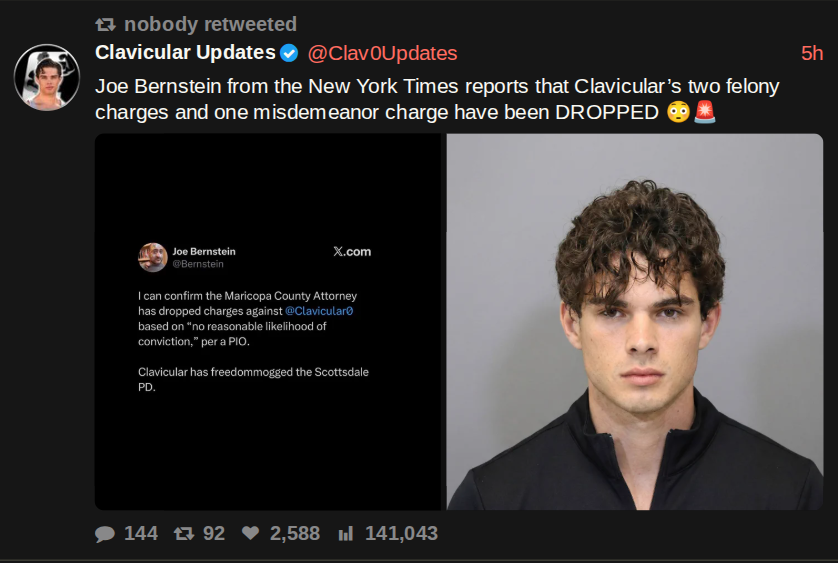Click the retweet arrows icon beside 92
The height and width of the screenshot is (563, 838).
point(184,533)
